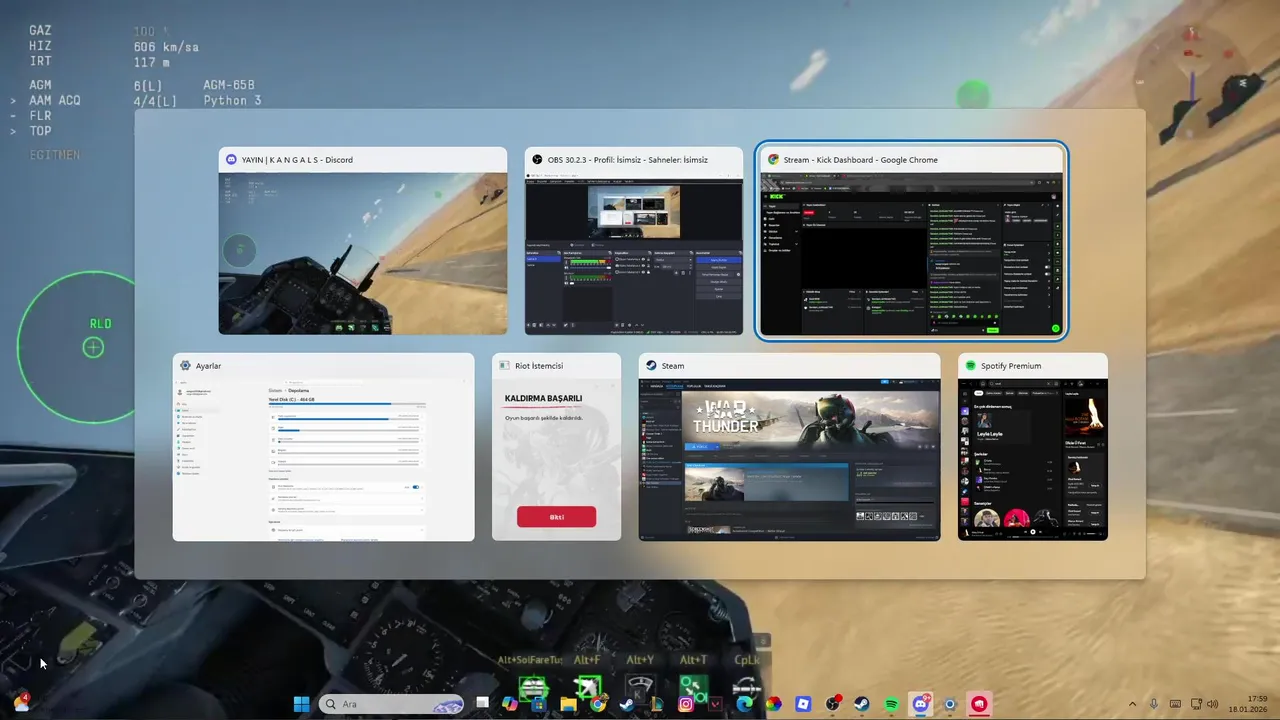Expand the hidden system tray icons chevron

tap(1132, 704)
